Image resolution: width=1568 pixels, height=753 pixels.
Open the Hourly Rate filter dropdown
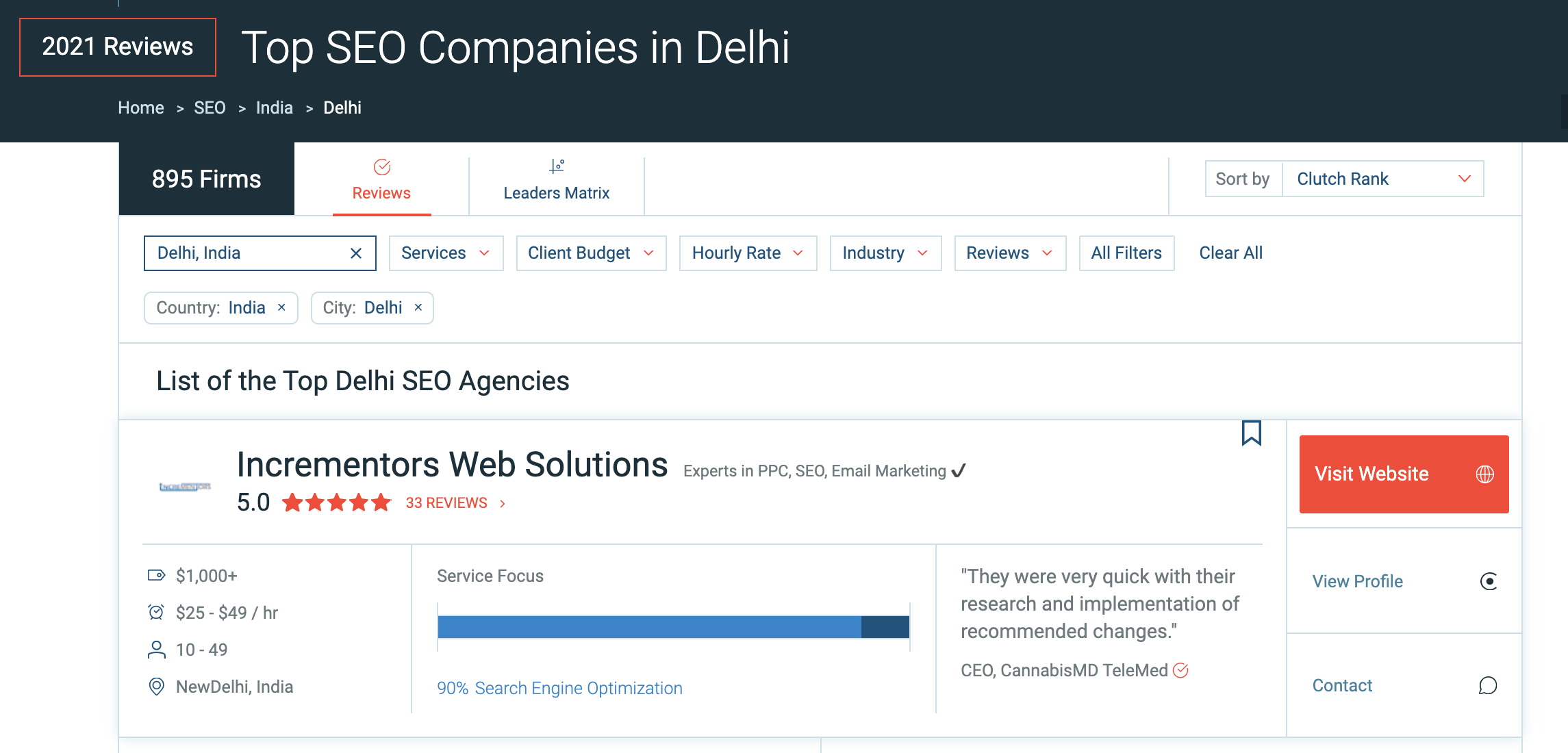[x=748, y=253]
